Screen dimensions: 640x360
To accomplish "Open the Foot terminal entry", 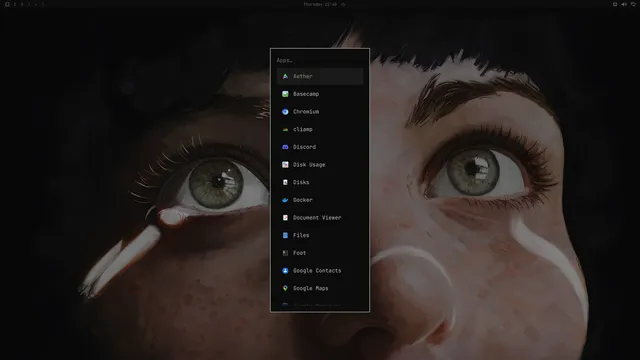I will pos(320,253).
